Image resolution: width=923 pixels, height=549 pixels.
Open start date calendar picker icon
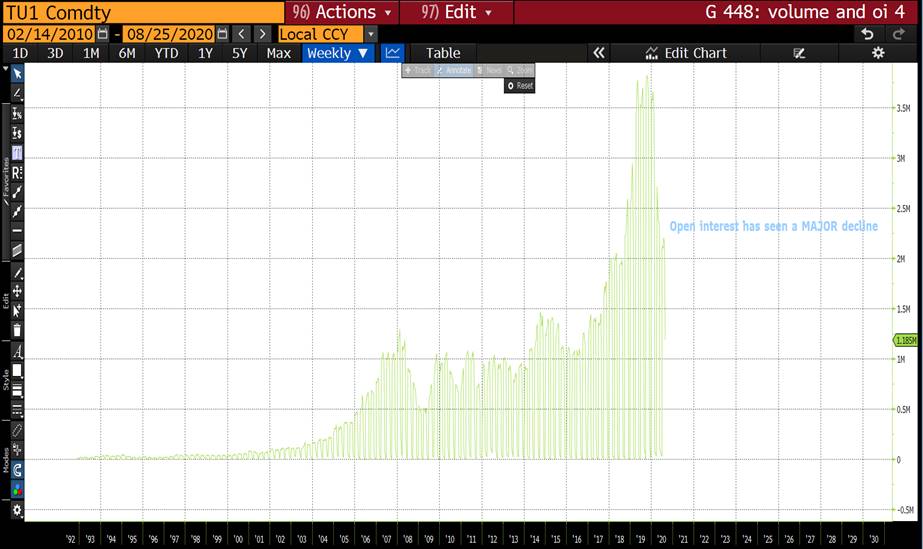102,34
